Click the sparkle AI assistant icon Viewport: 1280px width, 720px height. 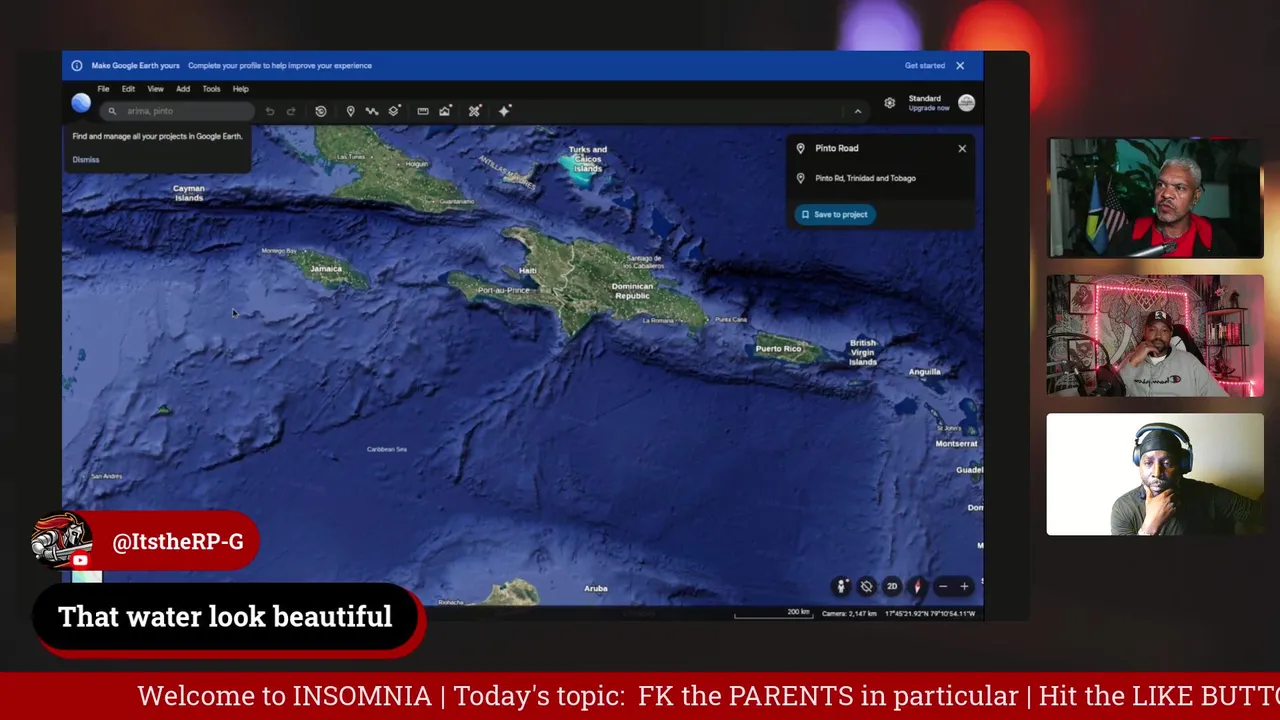click(504, 111)
